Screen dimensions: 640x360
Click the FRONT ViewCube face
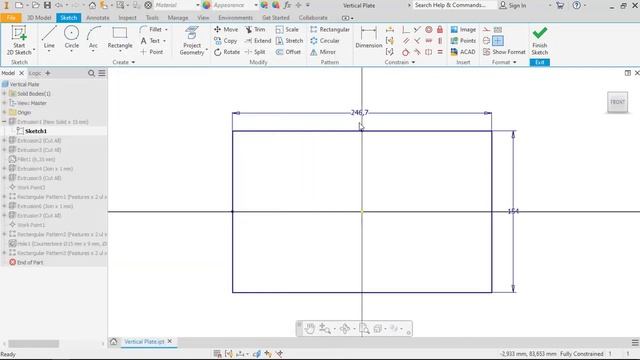[x=617, y=102]
